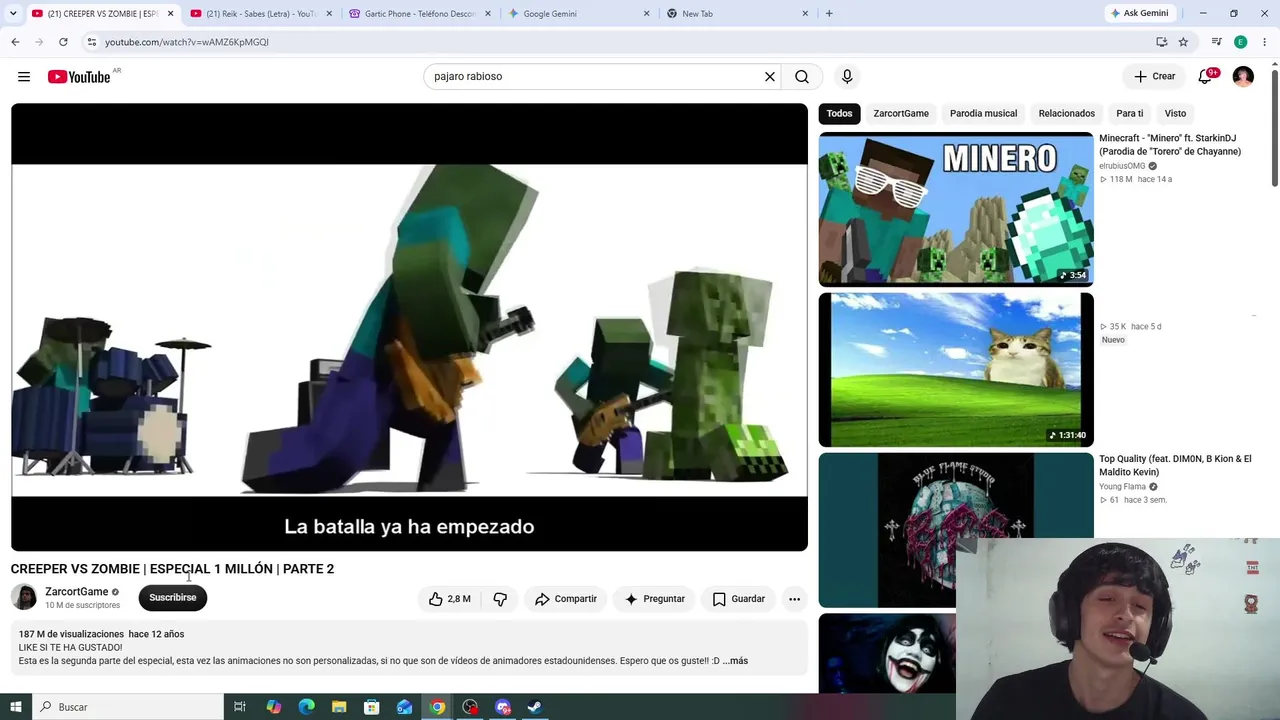Go back in browser history
The image size is (1280, 720).
[15, 42]
